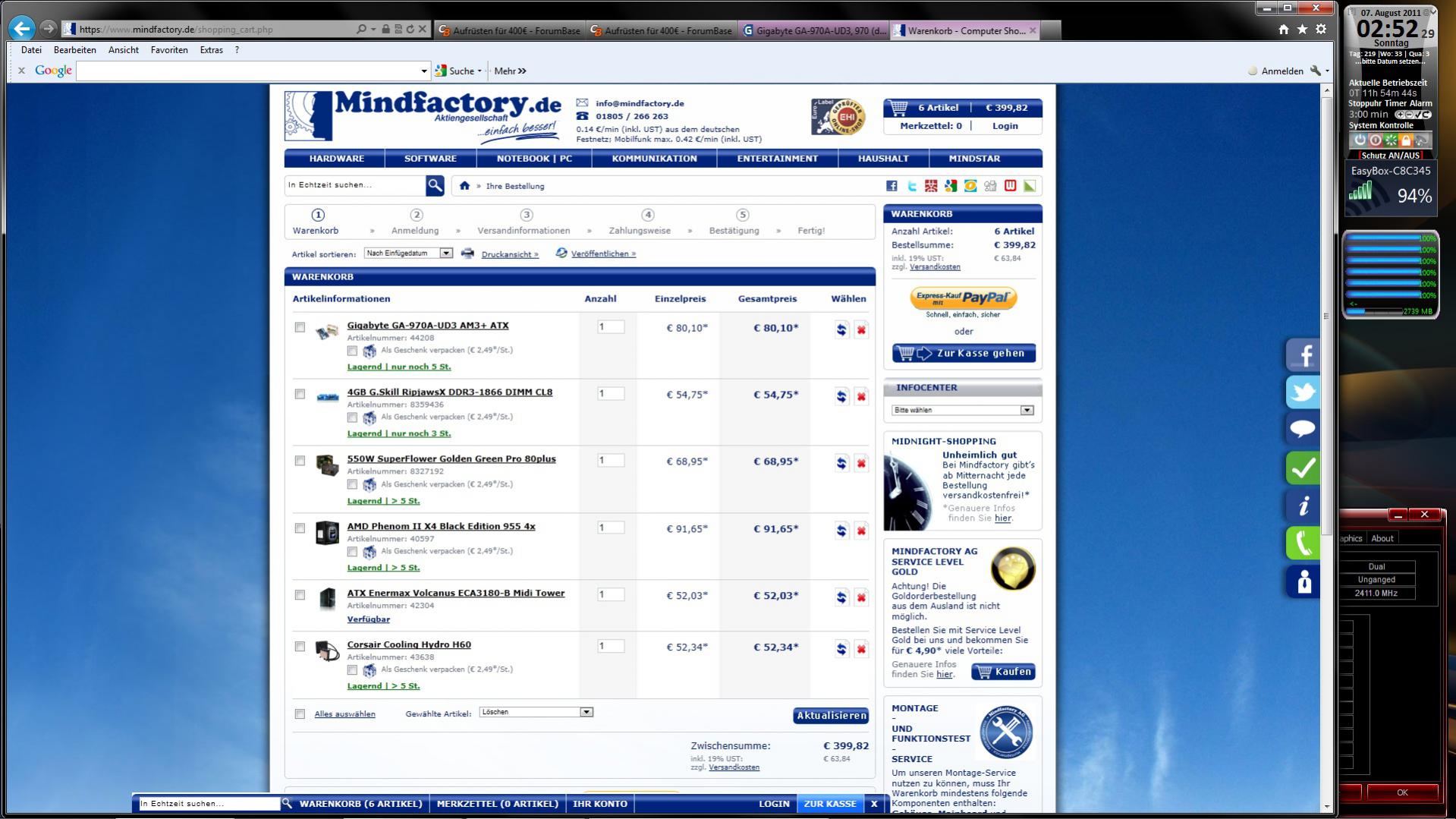Screen dimensions: 1456x819
Task: Click the printer icon next to Druckansicht
Action: click(467, 254)
